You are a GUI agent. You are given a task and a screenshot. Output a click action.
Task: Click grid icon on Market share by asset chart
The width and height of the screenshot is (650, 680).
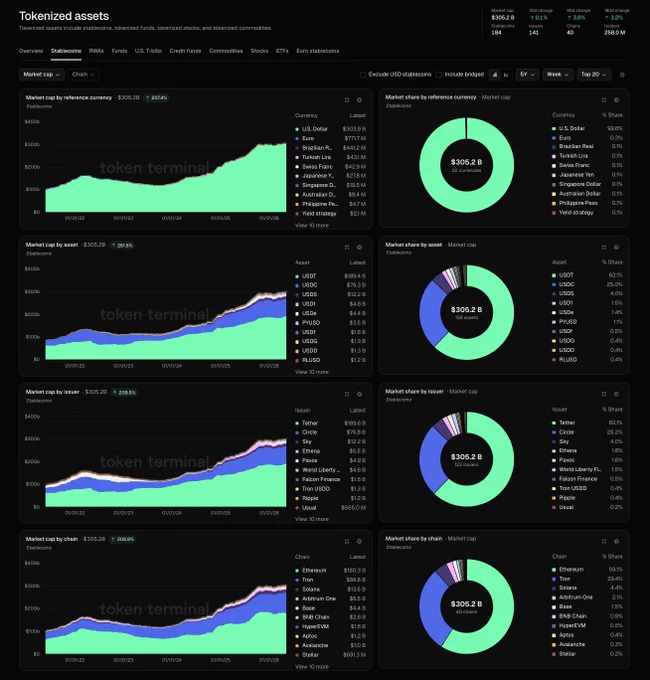click(x=604, y=247)
